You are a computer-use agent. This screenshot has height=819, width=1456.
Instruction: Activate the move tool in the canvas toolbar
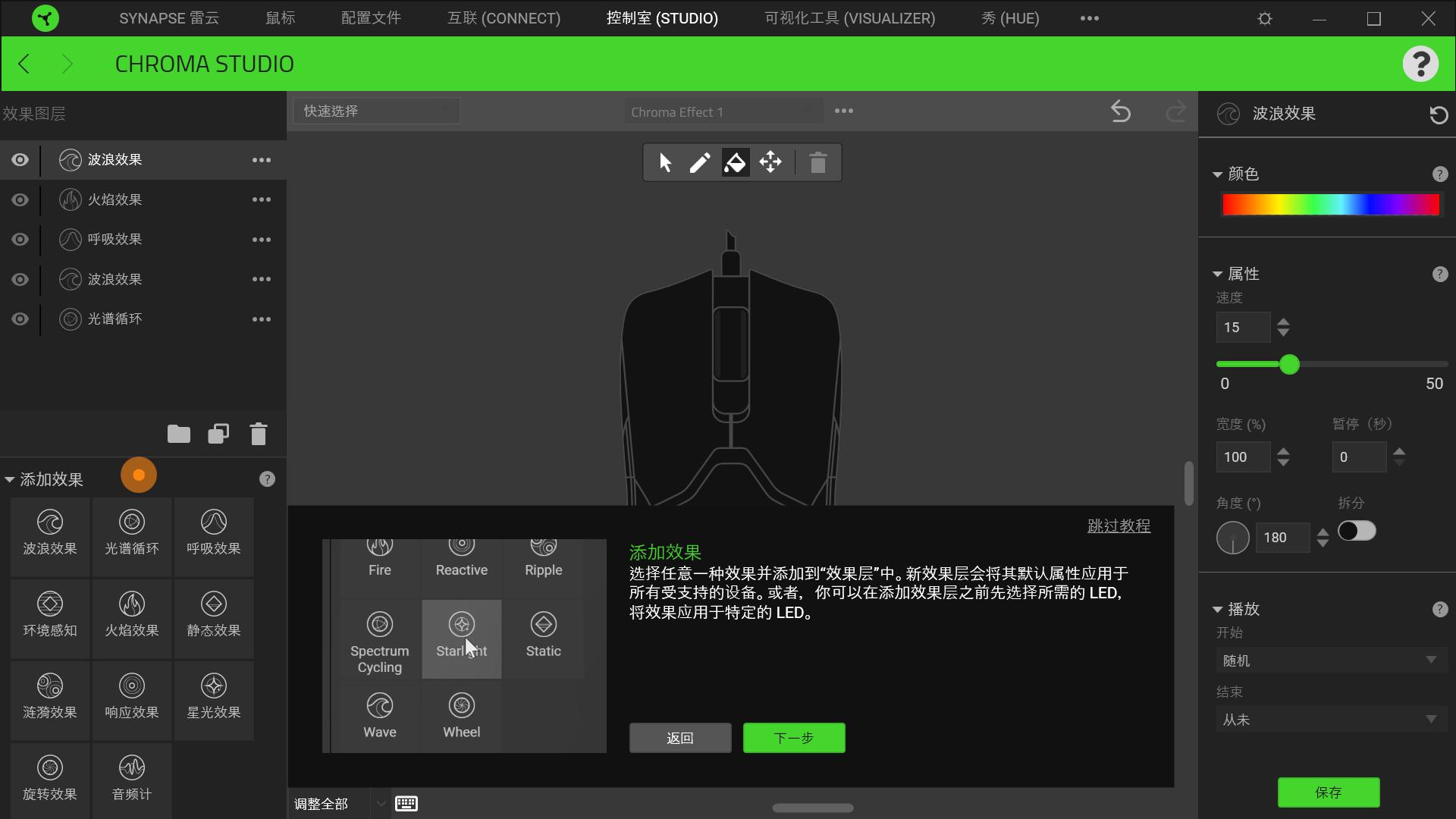pyautogui.click(x=770, y=162)
